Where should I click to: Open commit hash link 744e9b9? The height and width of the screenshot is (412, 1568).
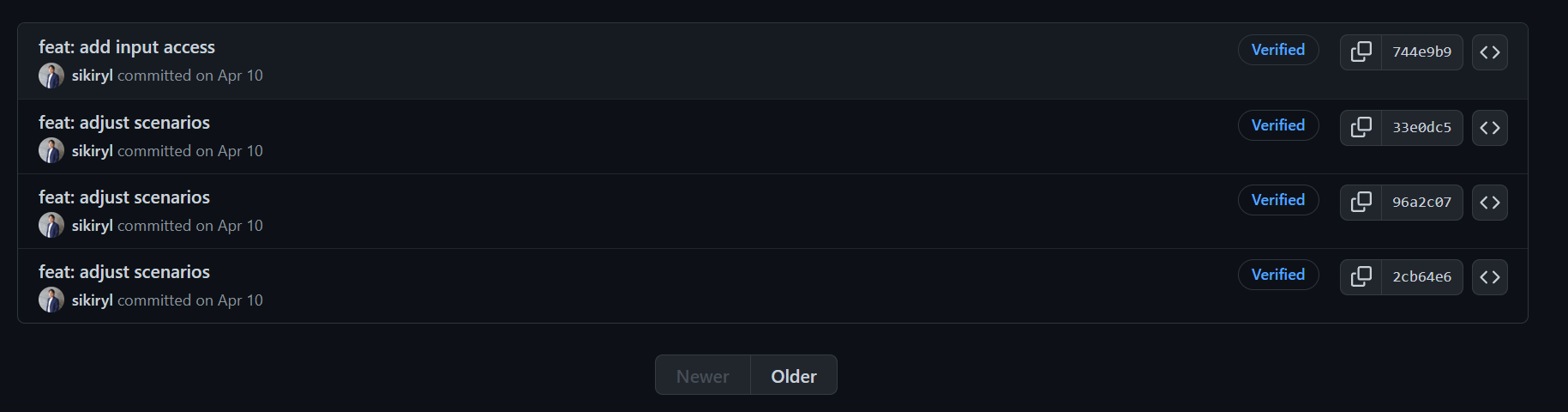[1421, 52]
